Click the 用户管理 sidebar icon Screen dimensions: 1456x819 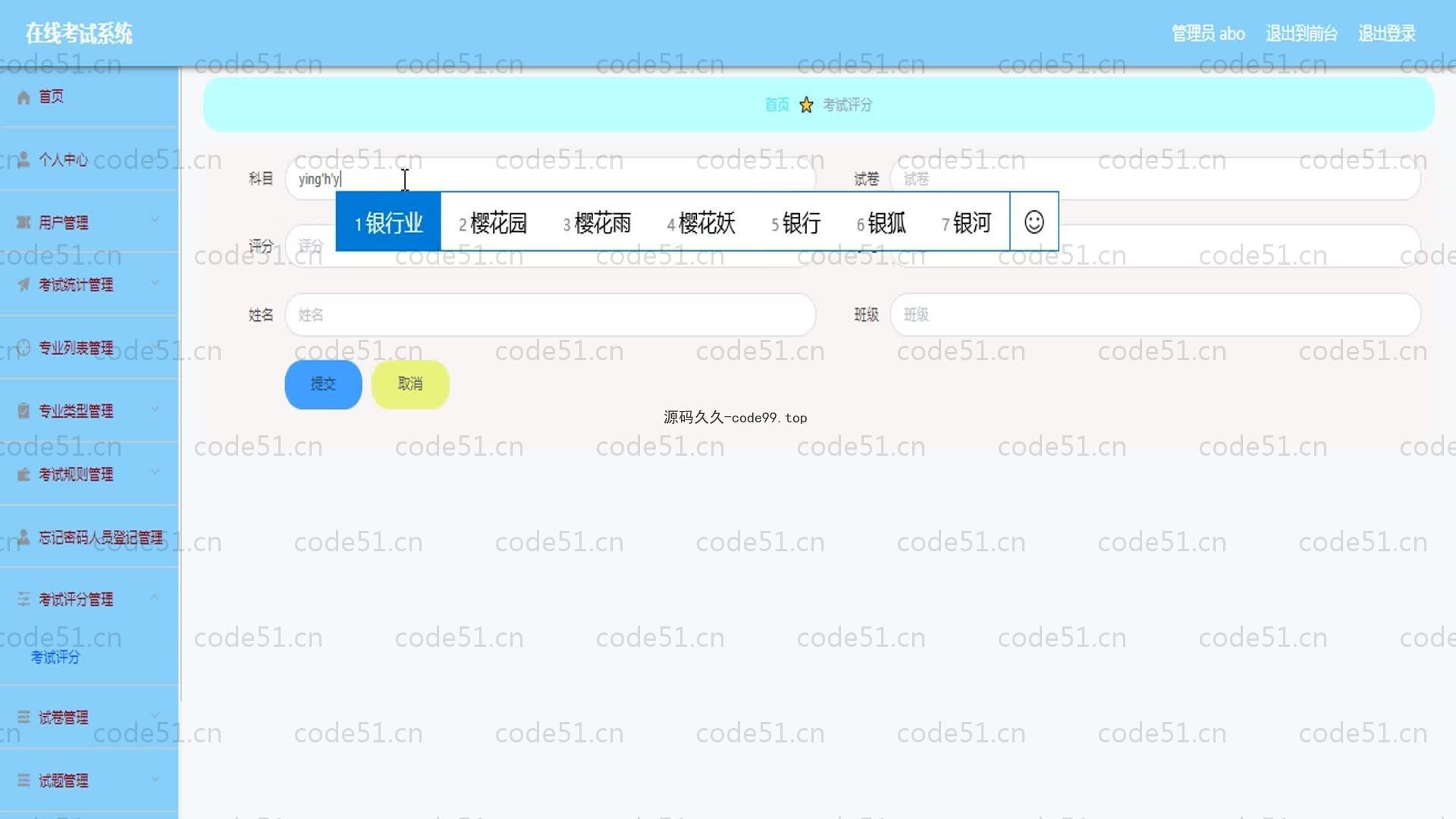[x=24, y=223]
